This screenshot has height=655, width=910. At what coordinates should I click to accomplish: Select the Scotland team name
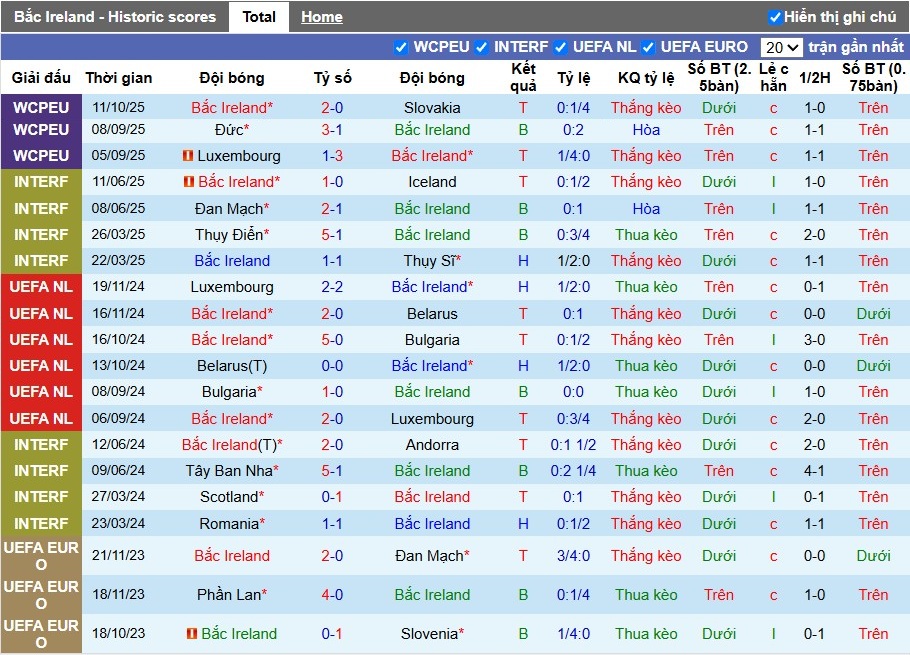(229, 497)
